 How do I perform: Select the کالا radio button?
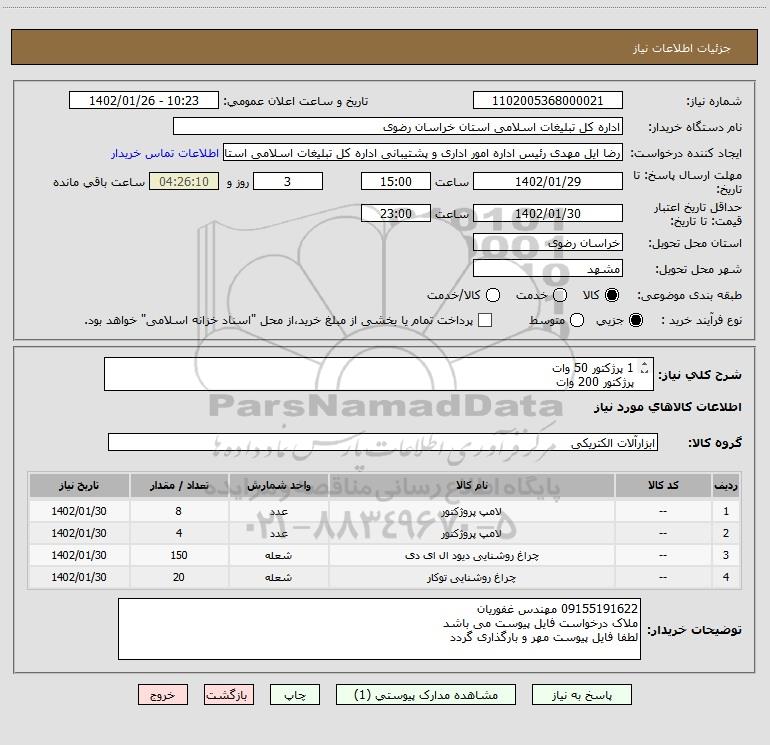pyautogui.click(x=612, y=295)
